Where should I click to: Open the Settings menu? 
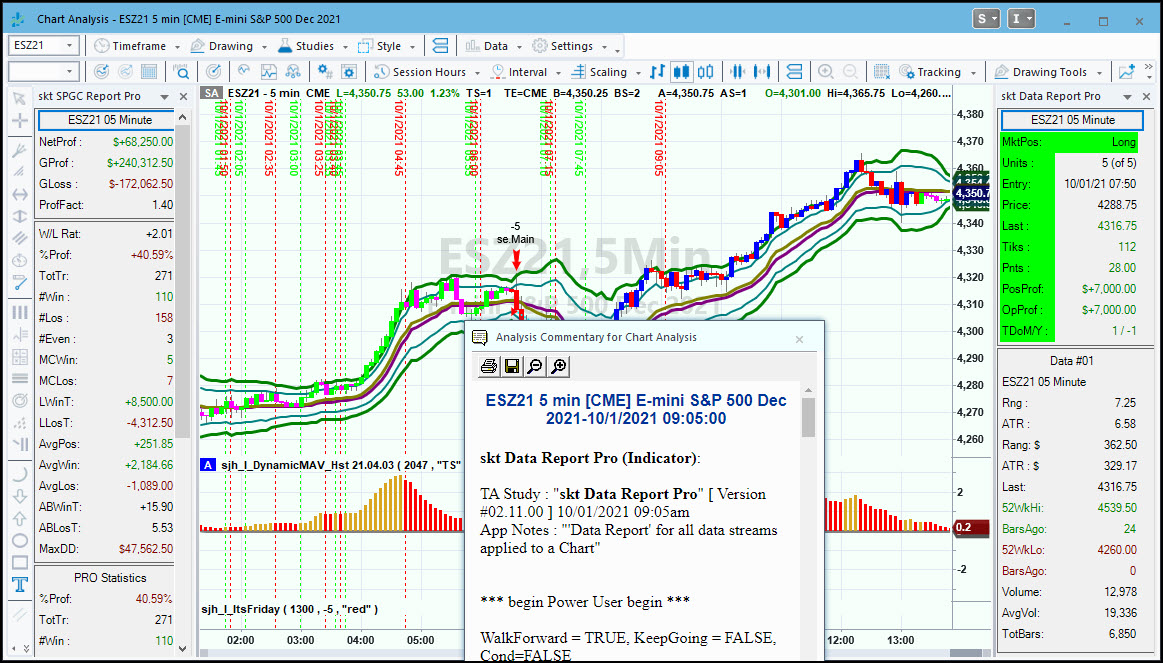point(570,46)
